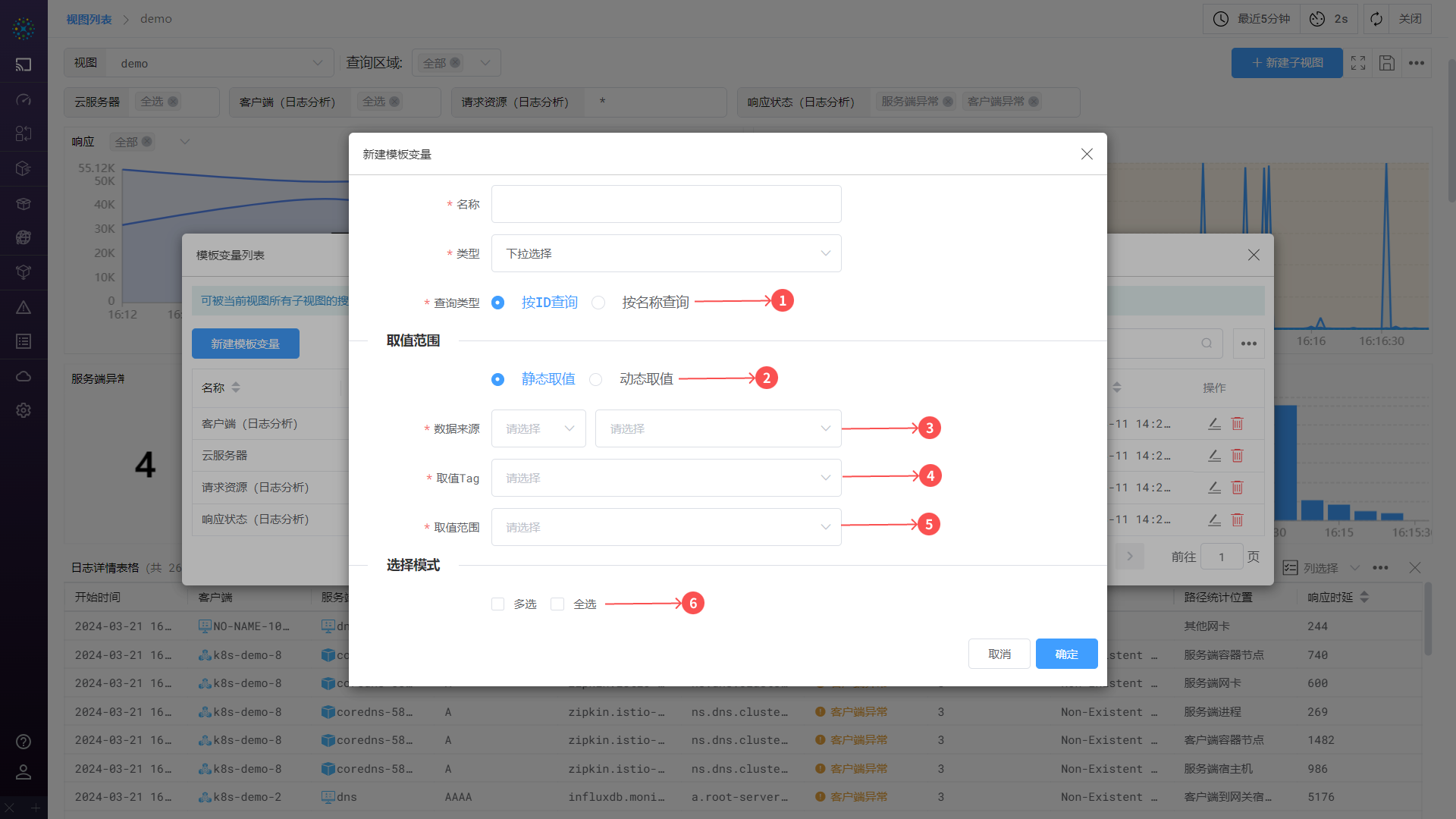1456x819 pixels.
Task: Open help question mark icon
Action: [24, 742]
